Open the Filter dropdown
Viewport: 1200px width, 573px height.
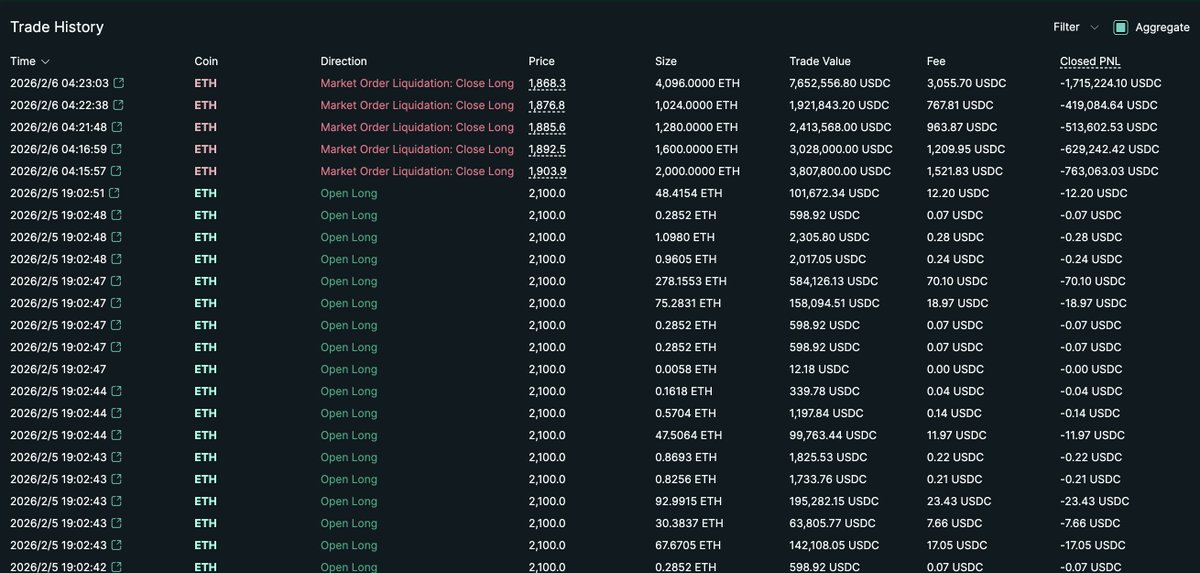pyautogui.click(x=1076, y=28)
